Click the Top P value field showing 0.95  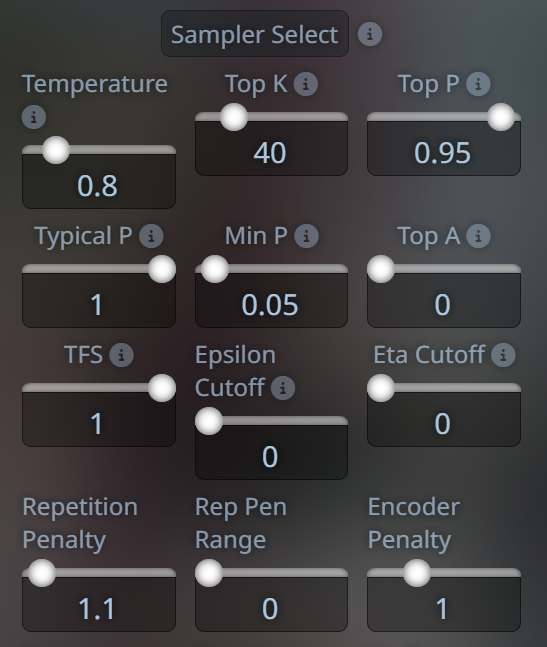pos(444,149)
